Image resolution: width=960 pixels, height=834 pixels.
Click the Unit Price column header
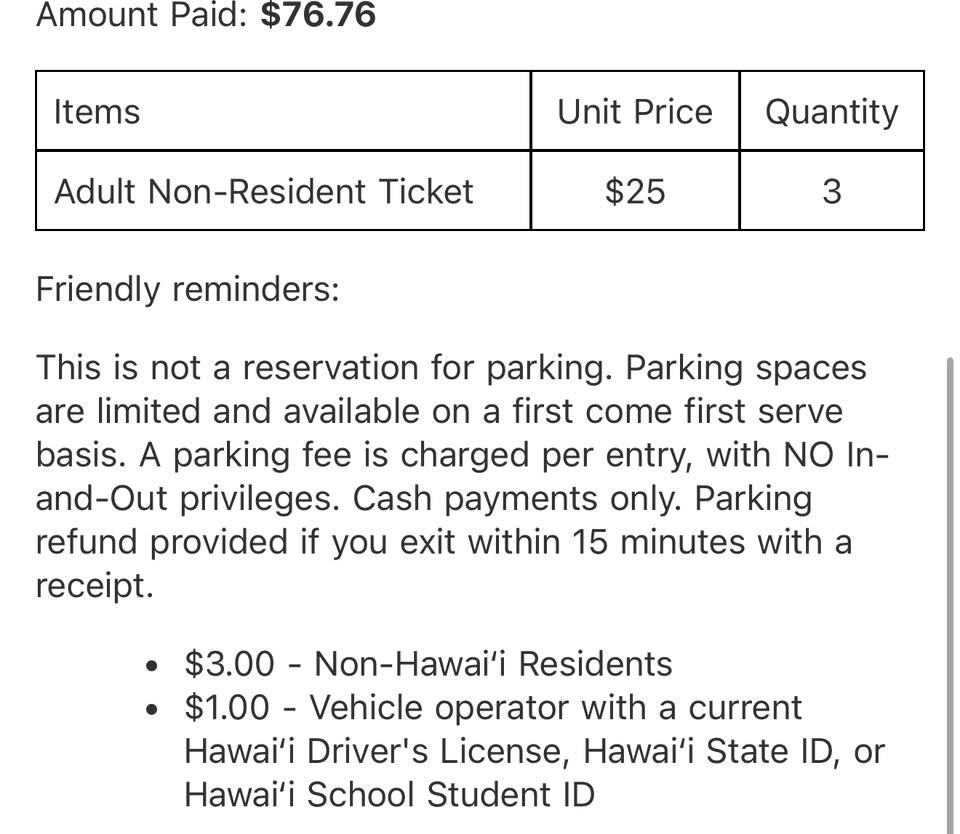coord(635,111)
